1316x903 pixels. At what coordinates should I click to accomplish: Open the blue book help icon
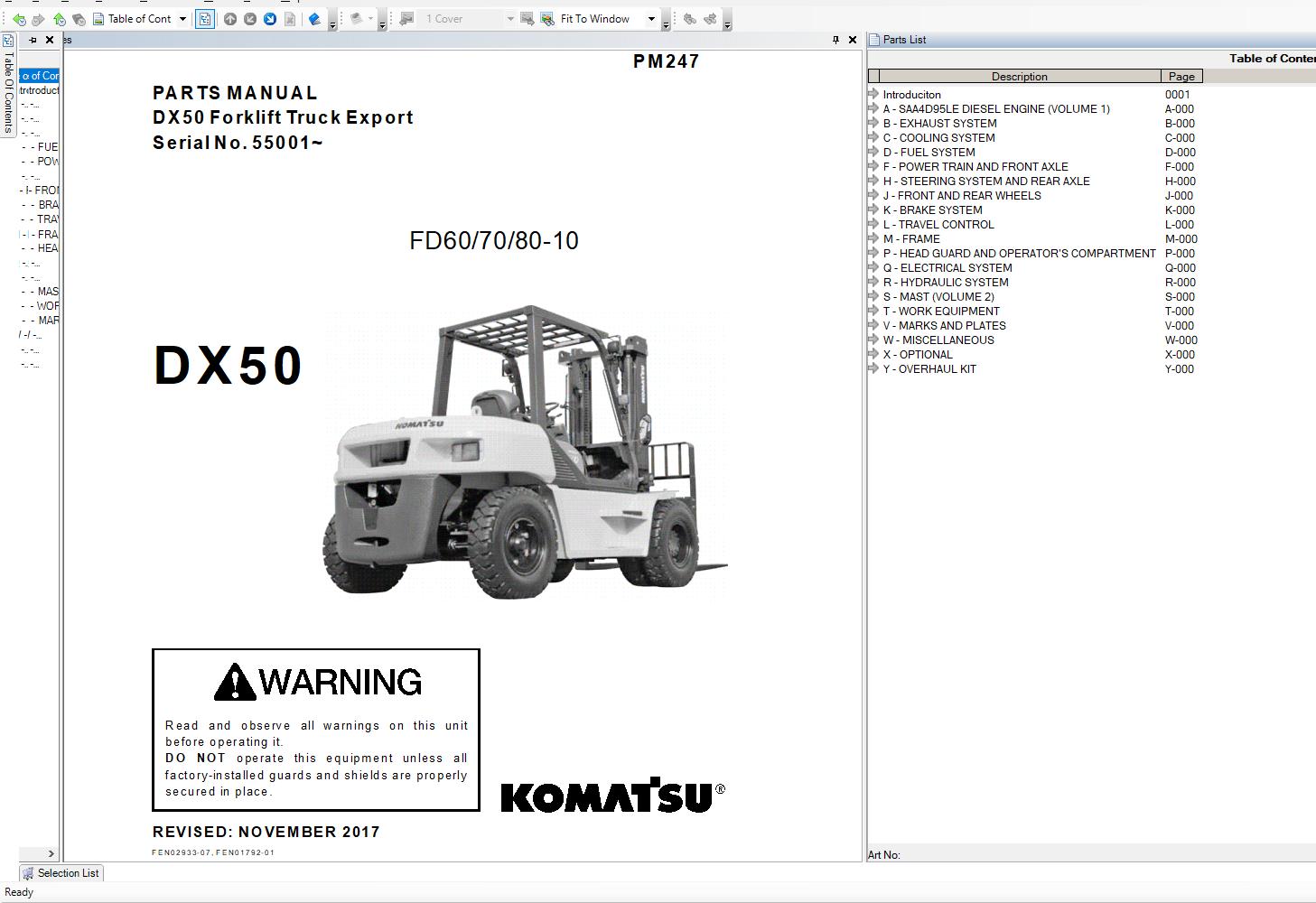click(x=313, y=18)
